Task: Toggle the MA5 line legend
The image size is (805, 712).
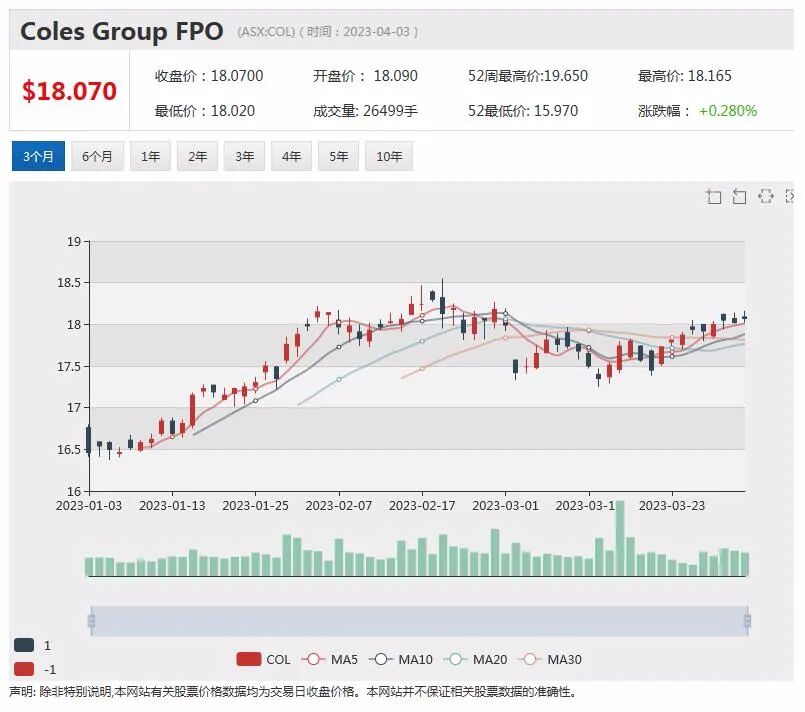Action: tap(330, 660)
